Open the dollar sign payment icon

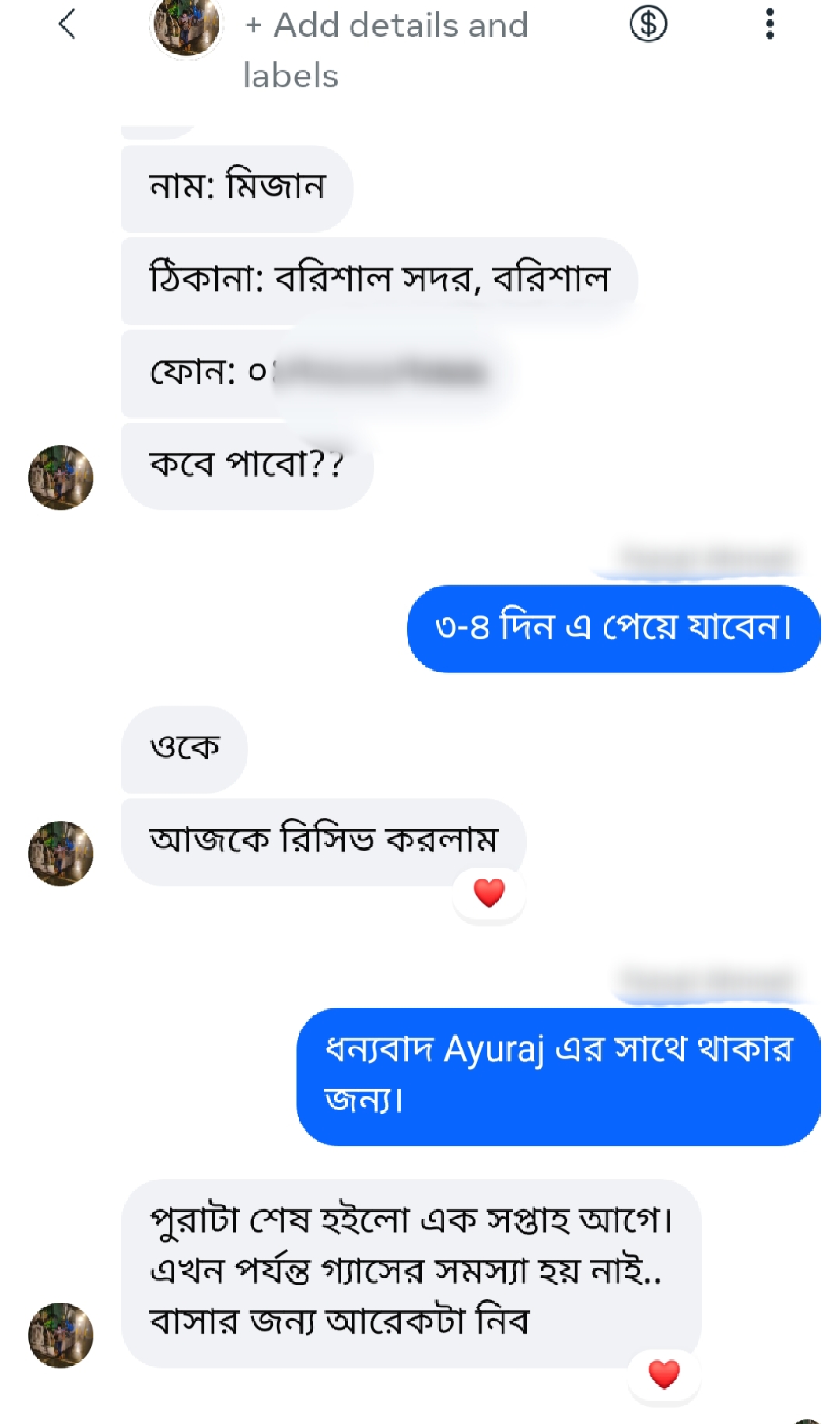pos(648,23)
